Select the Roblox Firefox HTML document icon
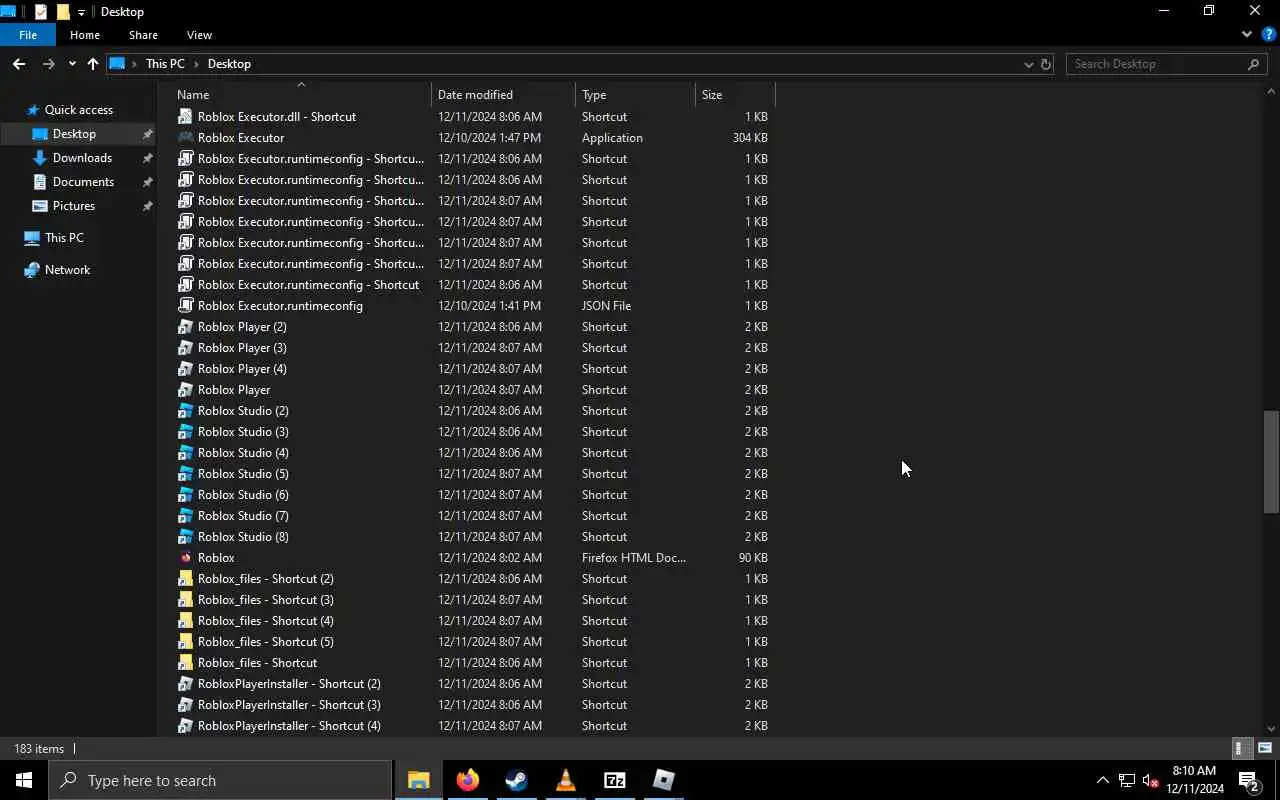The image size is (1280, 800). [x=185, y=558]
